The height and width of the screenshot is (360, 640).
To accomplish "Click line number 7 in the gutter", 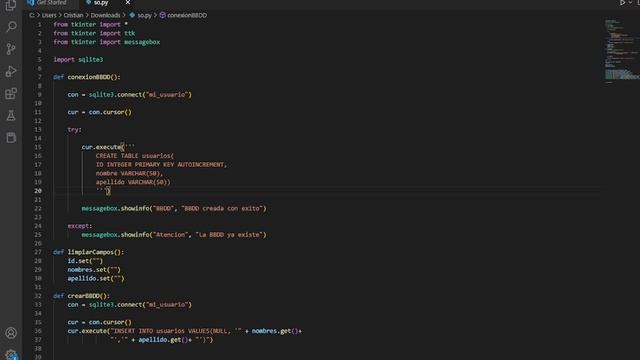I will (40, 77).
